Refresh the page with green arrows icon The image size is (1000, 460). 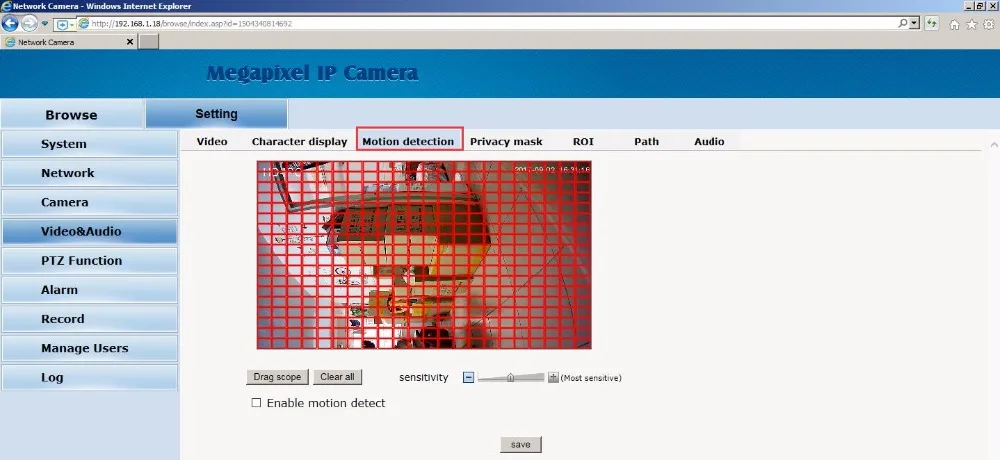click(x=932, y=24)
